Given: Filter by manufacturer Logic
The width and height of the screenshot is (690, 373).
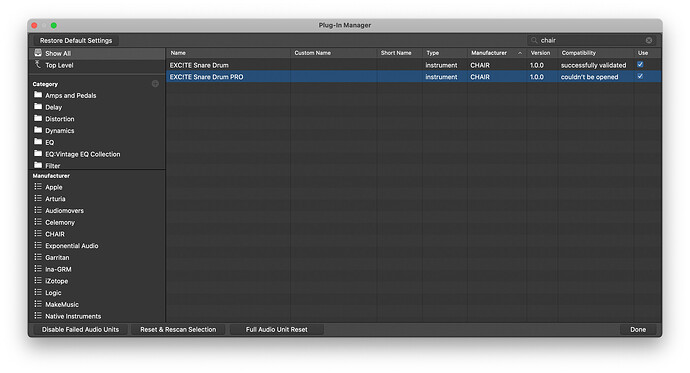Looking at the screenshot, I should click(x=97, y=293).
